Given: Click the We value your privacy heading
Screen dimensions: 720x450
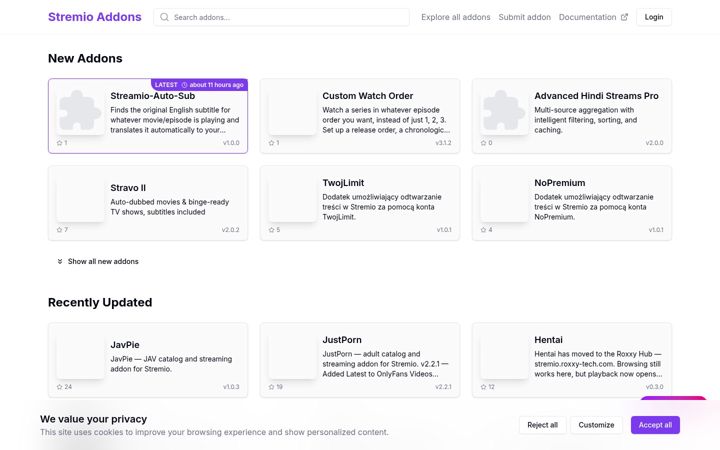Looking at the screenshot, I should point(93,419).
